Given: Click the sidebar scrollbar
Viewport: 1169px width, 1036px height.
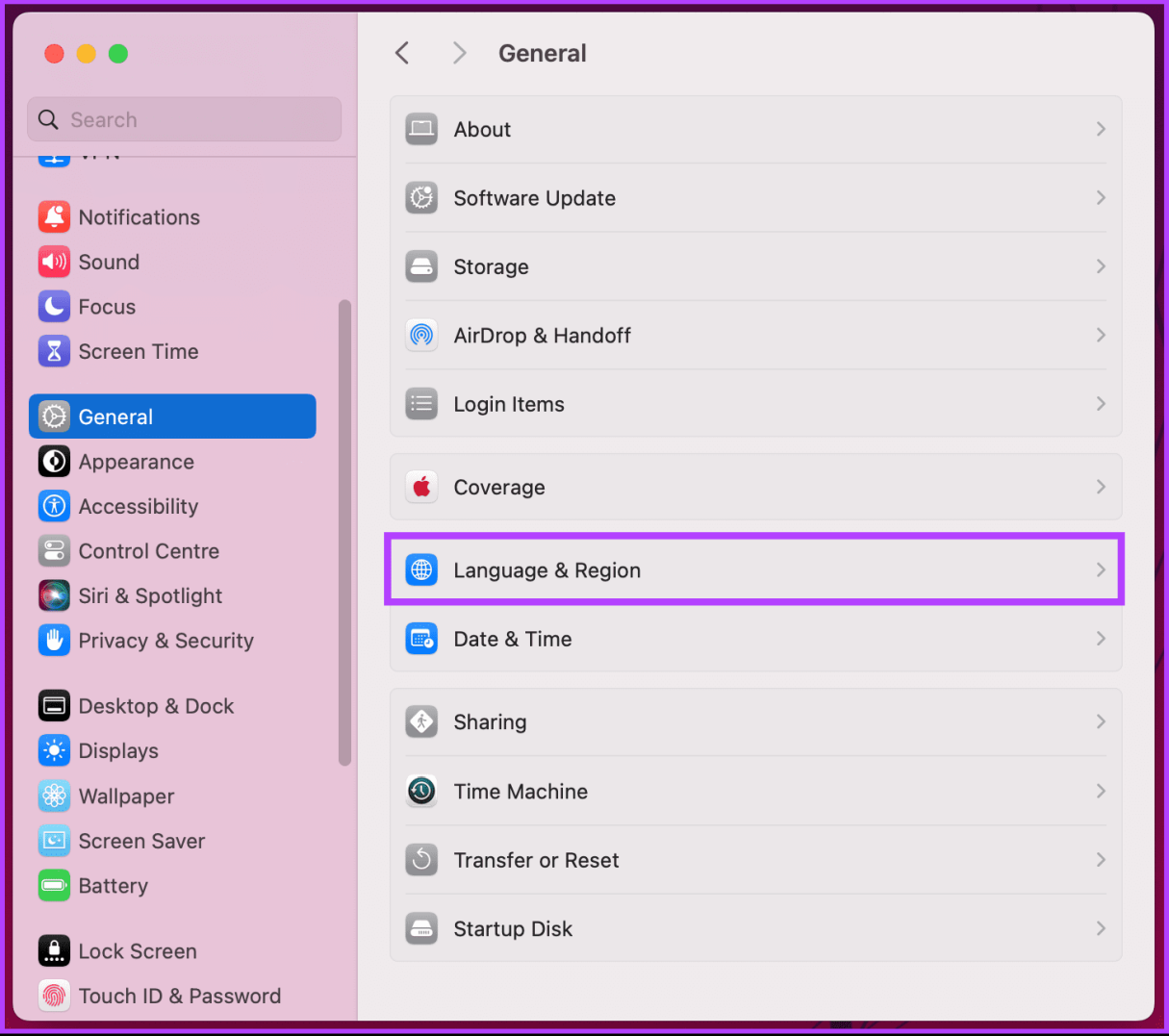Looking at the screenshot, I should (344, 533).
